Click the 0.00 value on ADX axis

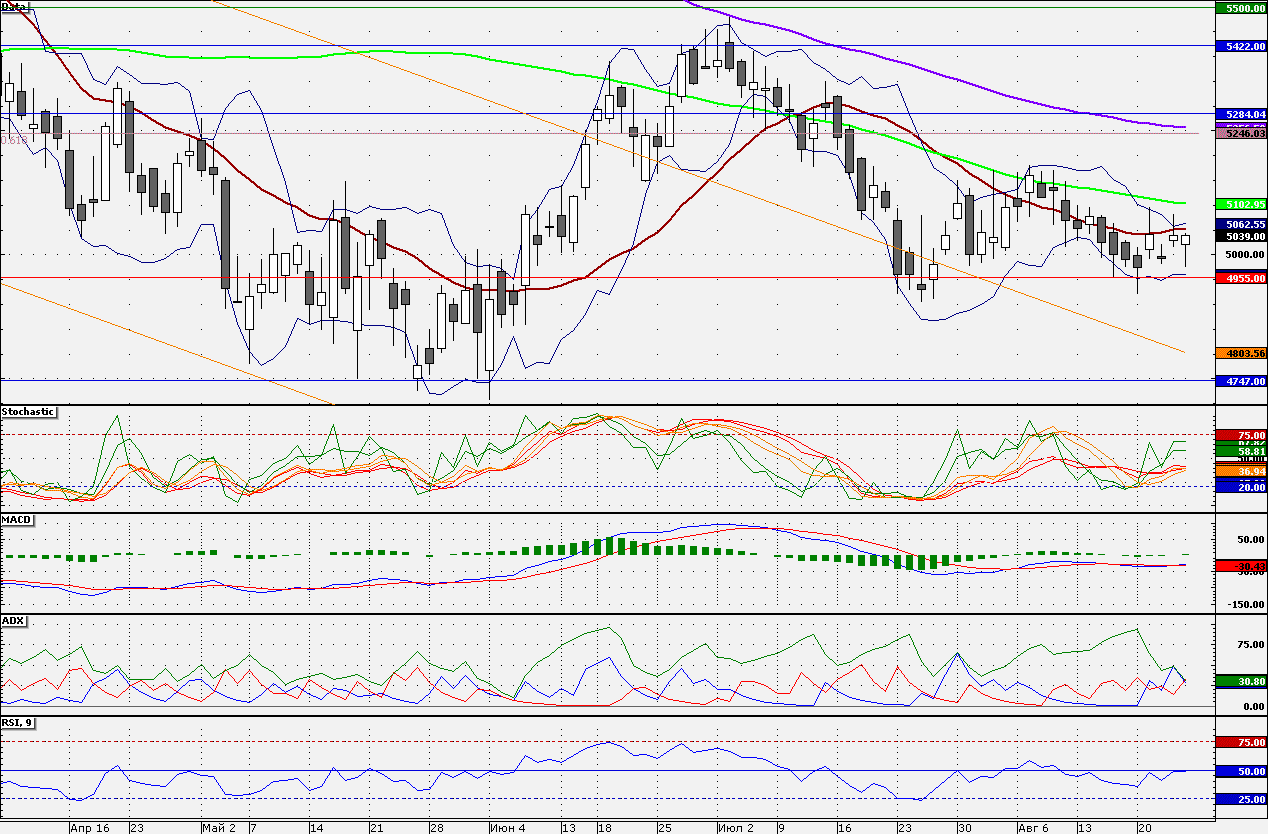pos(1253,706)
